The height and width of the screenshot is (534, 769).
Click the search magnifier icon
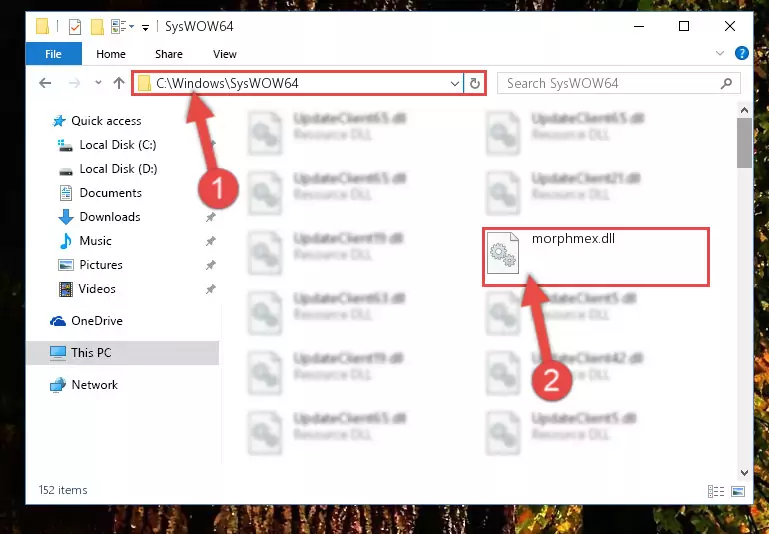726,84
